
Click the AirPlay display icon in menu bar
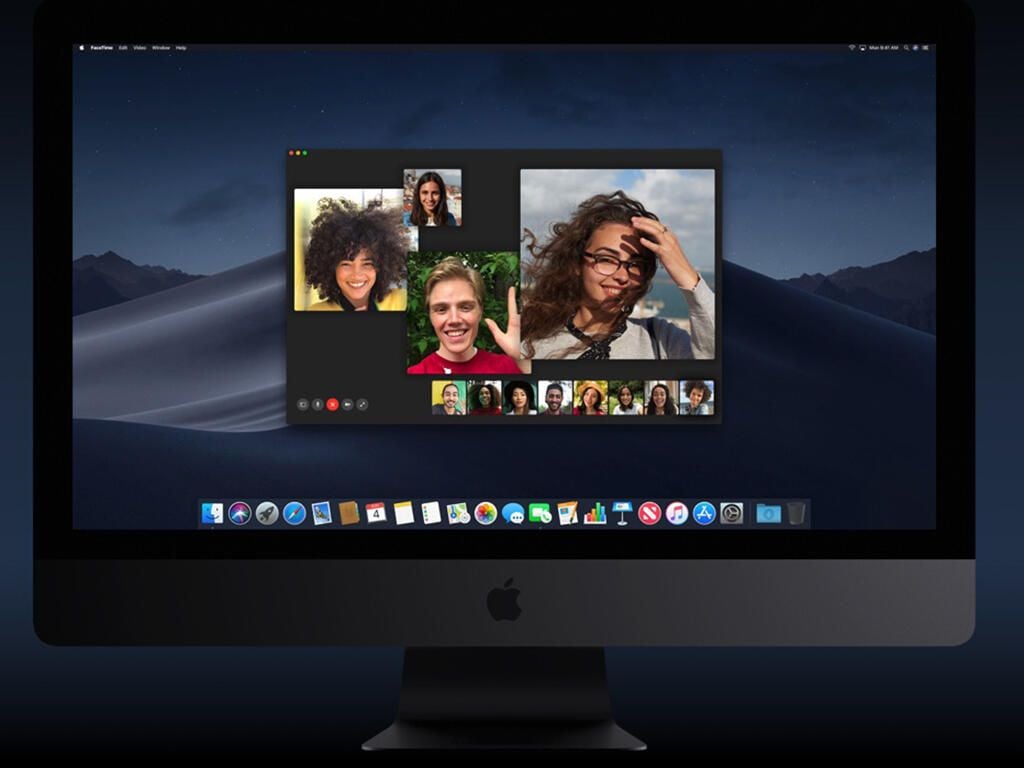click(x=862, y=48)
